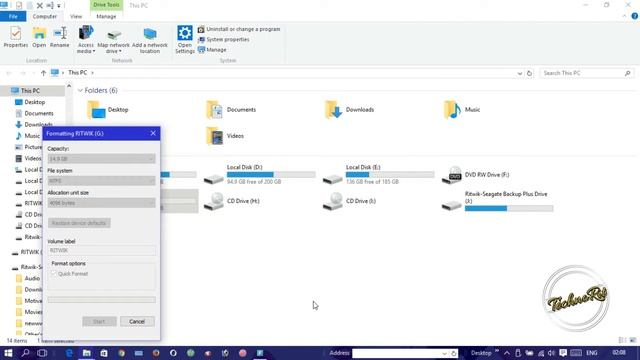Click Cancel in format dialog
Image resolution: width=640 pixels, height=360 pixels.
pyautogui.click(x=137, y=322)
